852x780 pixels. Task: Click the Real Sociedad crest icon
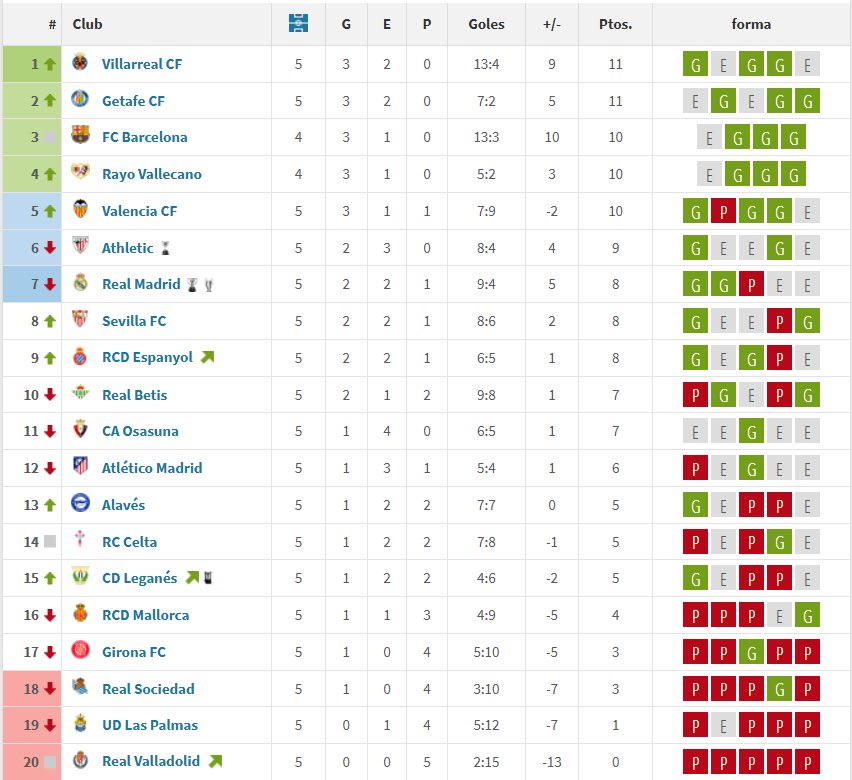pos(80,688)
